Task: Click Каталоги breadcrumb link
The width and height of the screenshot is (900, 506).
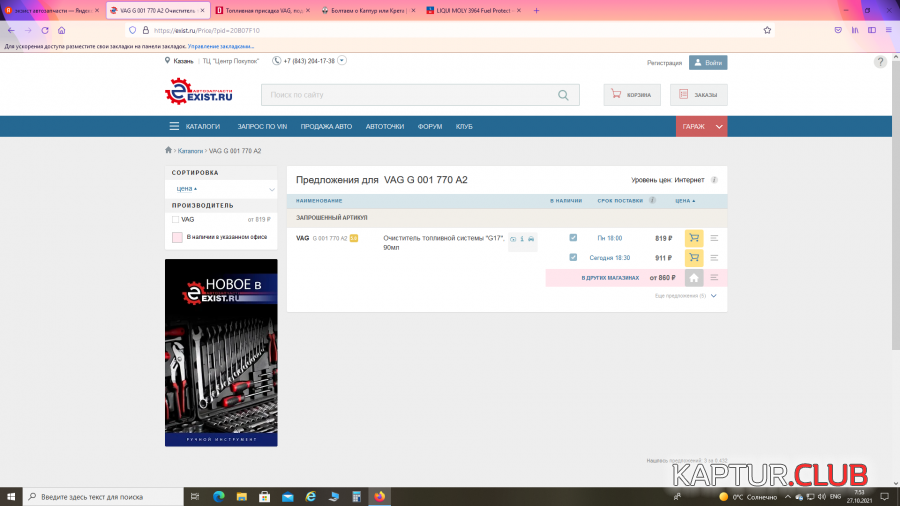Action: coord(190,151)
